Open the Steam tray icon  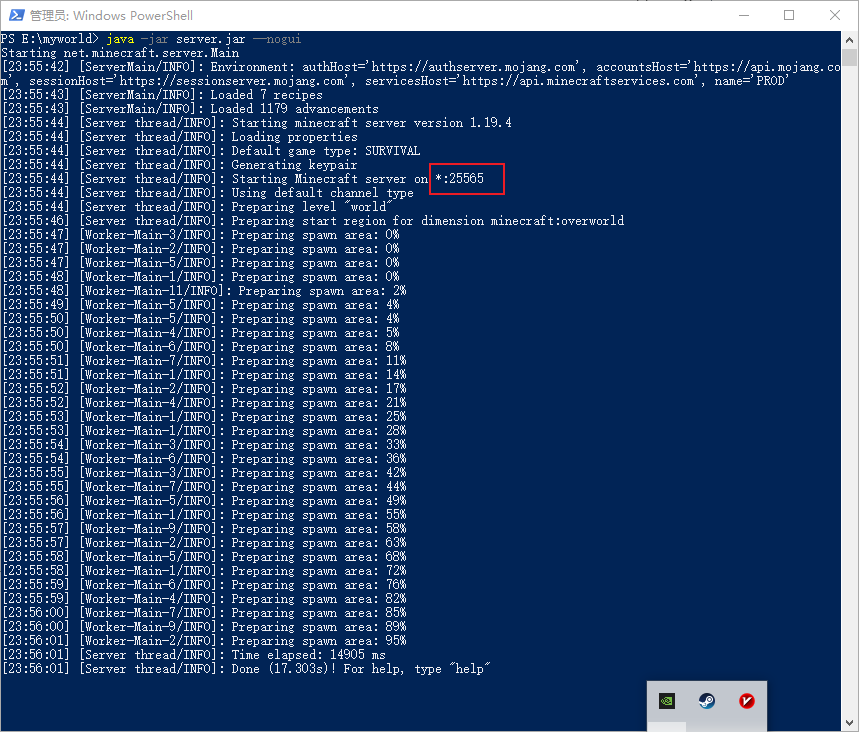point(707,701)
